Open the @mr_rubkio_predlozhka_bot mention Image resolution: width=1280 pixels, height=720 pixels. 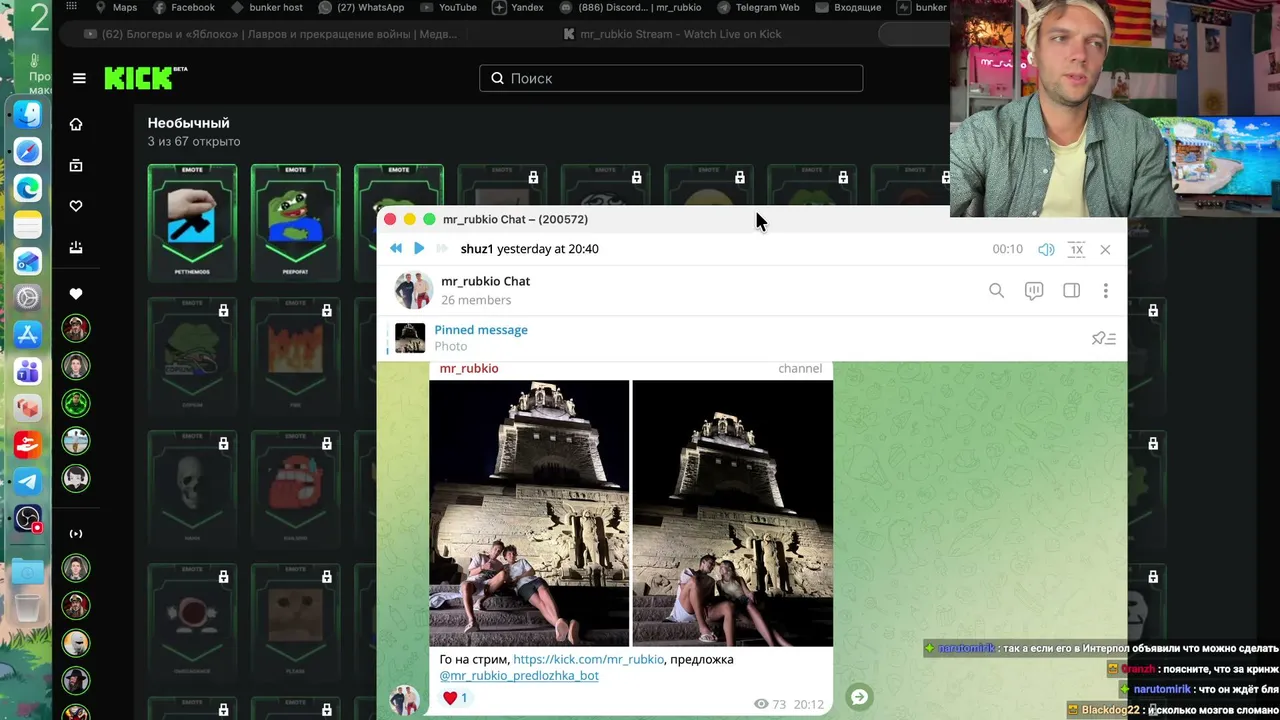tap(519, 675)
